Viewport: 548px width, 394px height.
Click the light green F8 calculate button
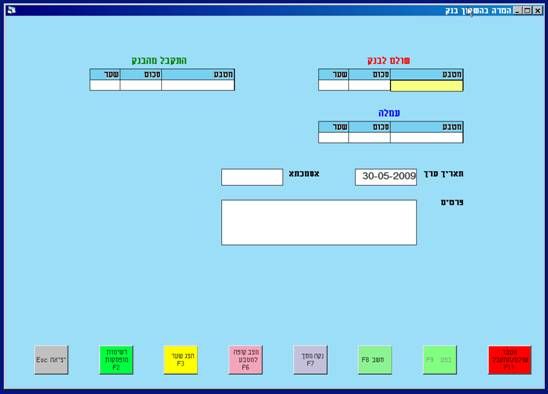coord(375,360)
